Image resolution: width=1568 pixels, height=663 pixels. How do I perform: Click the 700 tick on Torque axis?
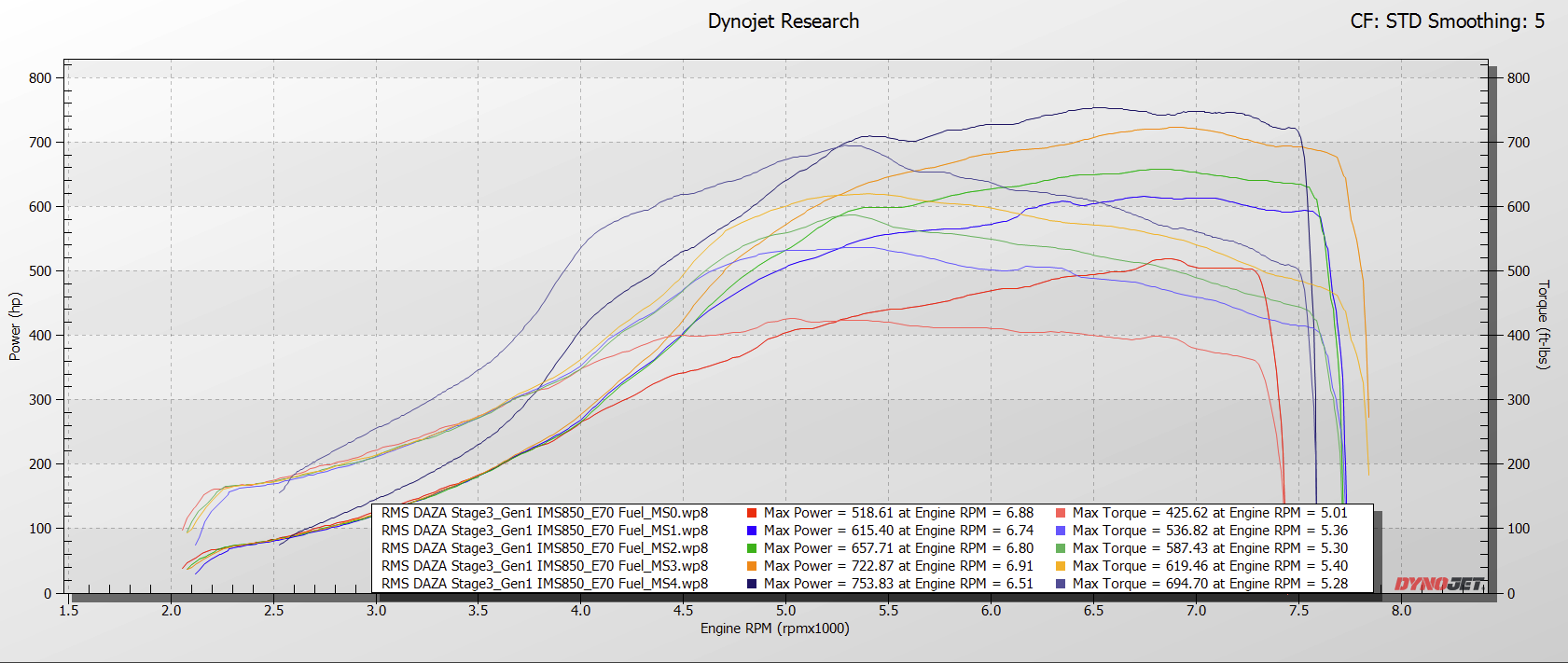coord(1519,143)
